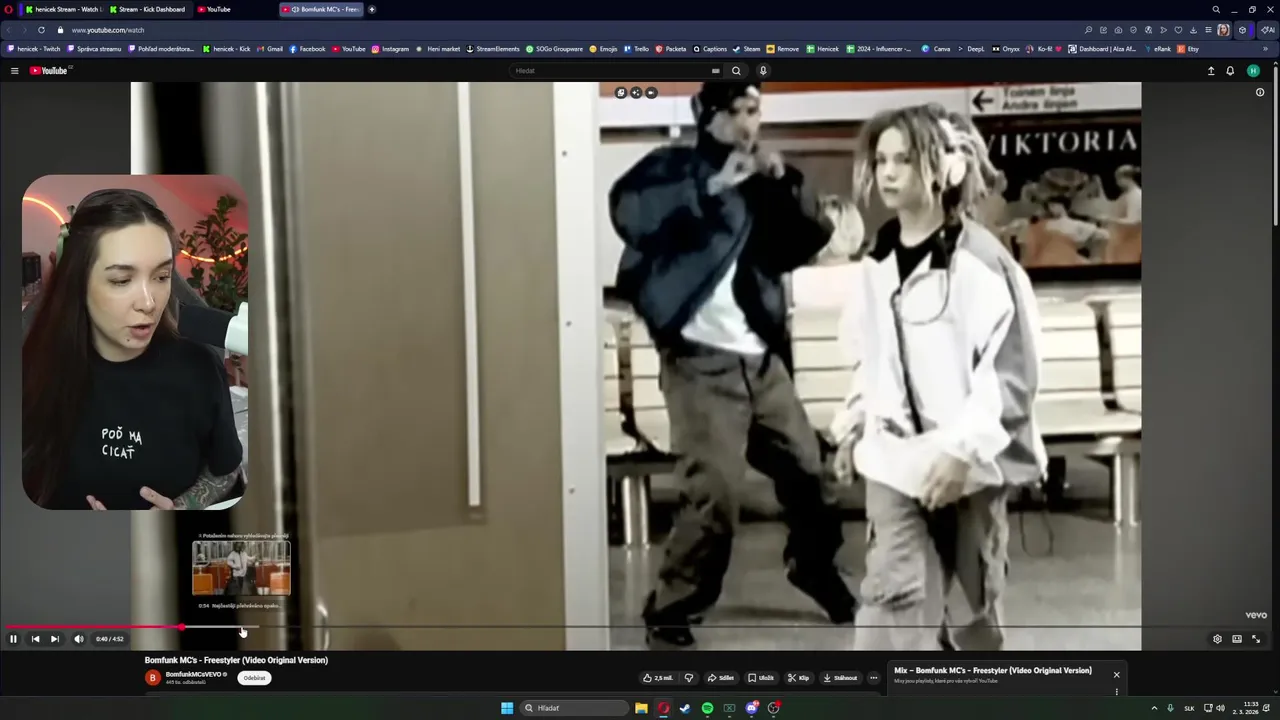
Task: Save video with the Uložit button
Action: coord(760,678)
